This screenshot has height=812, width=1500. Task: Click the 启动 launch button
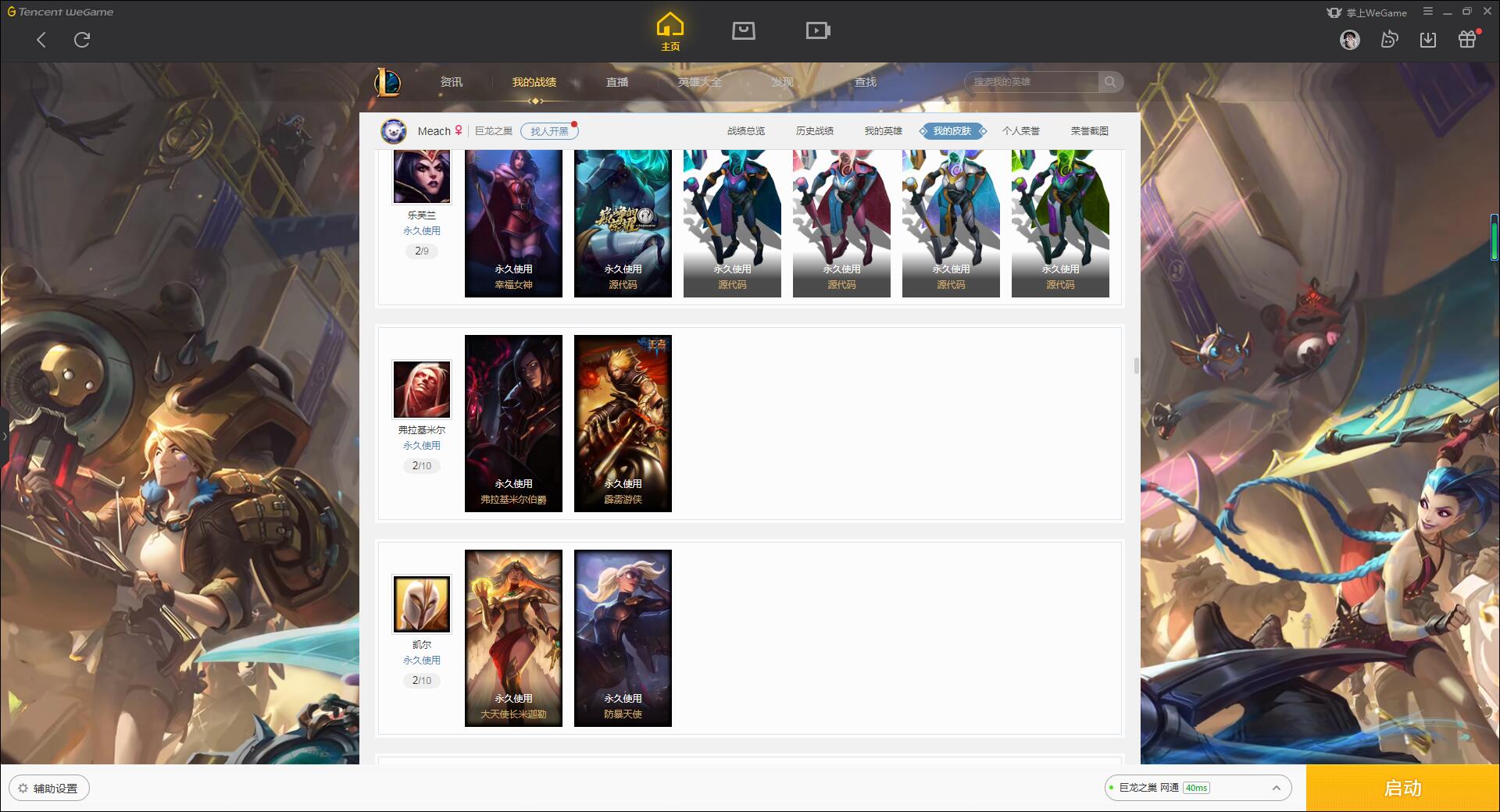coord(1402,789)
